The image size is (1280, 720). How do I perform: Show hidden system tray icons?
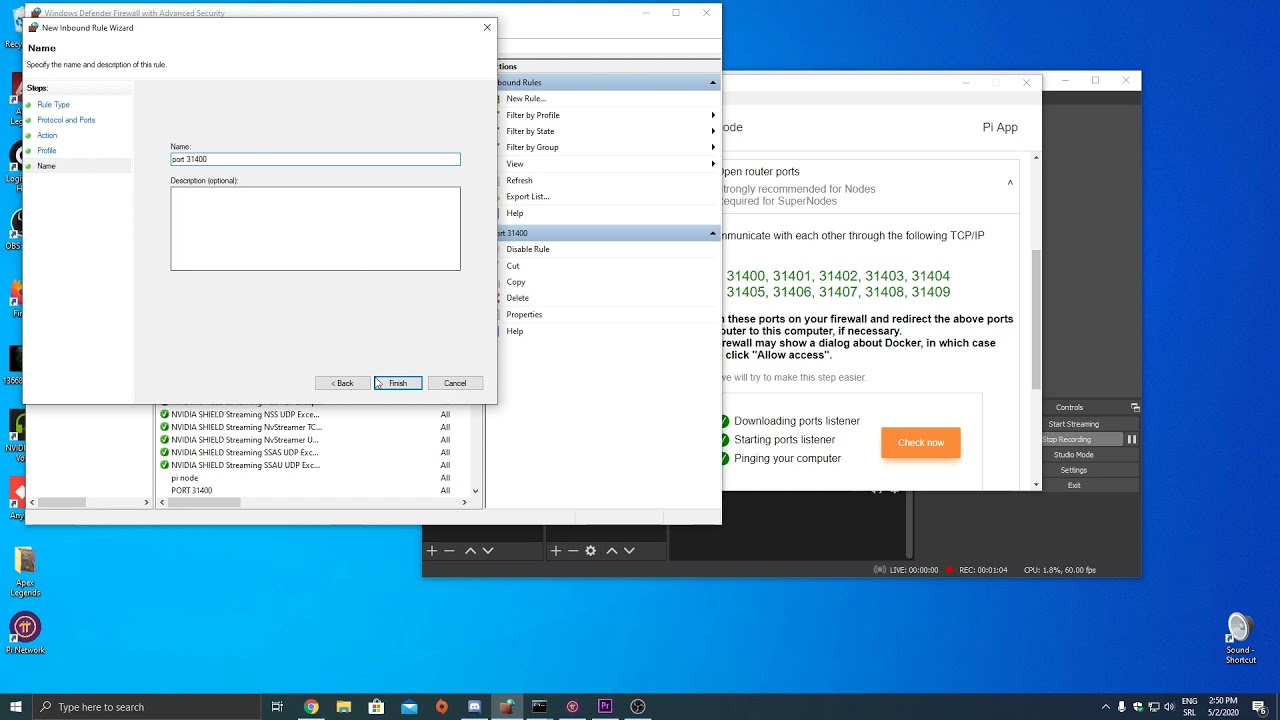(x=1105, y=707)
